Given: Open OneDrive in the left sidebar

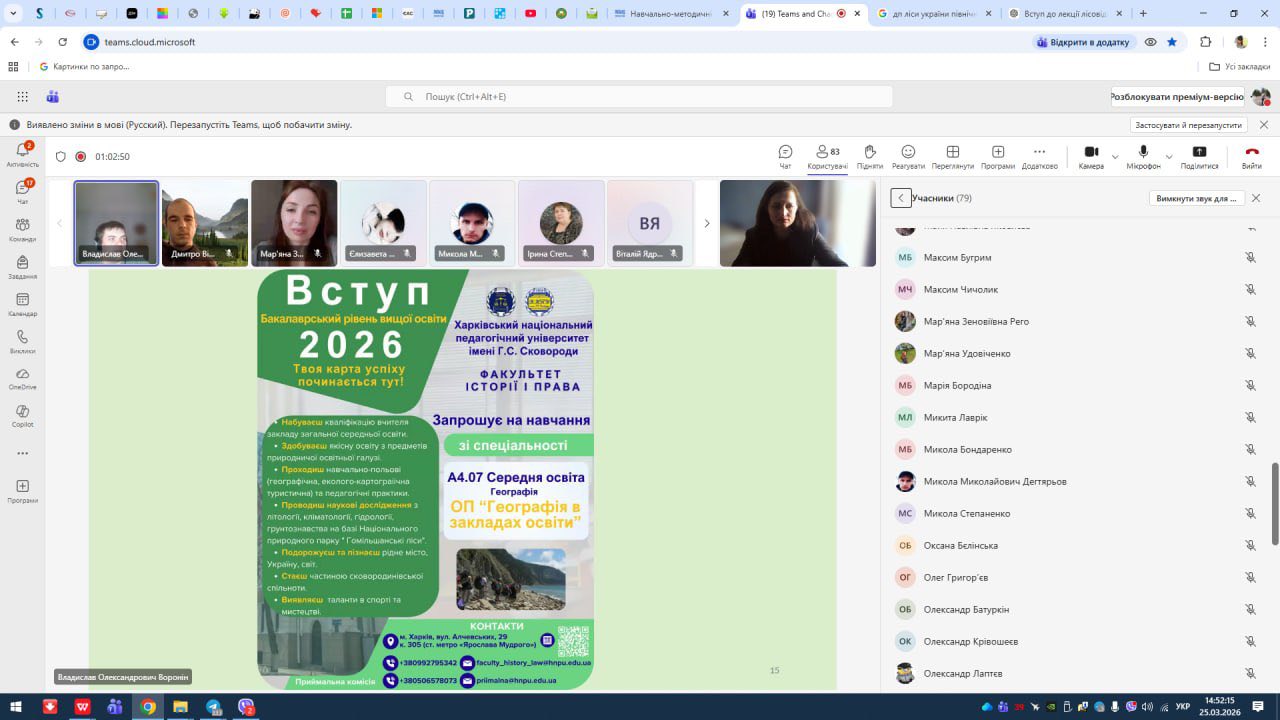Looking at the screenshot, I should (22, 378).
